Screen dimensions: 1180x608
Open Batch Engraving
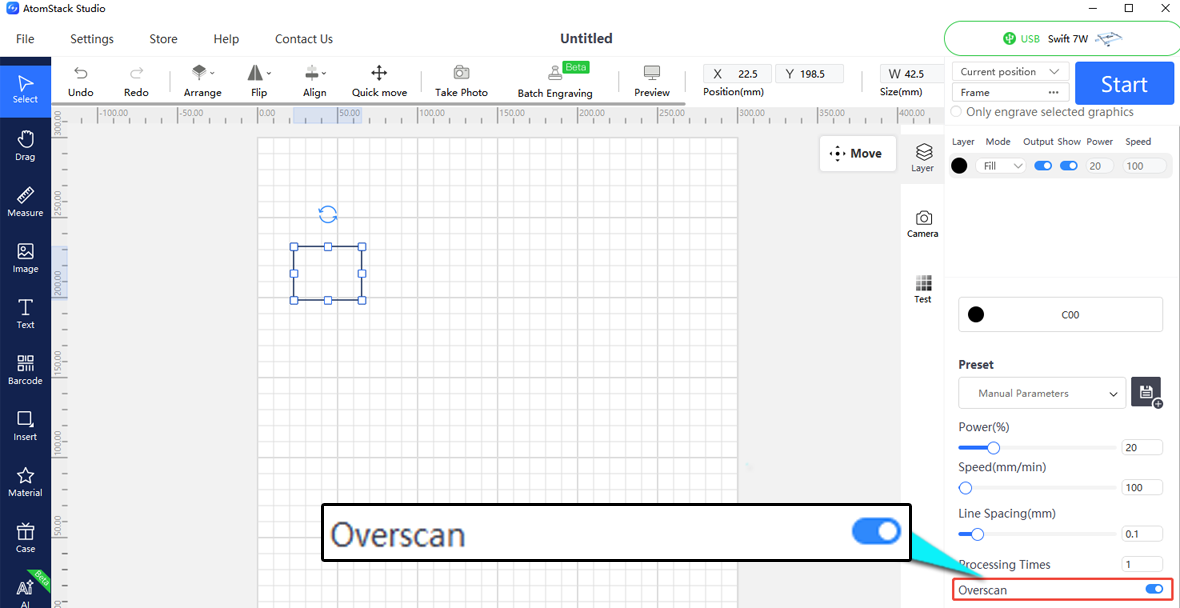(x=555, y=81)
